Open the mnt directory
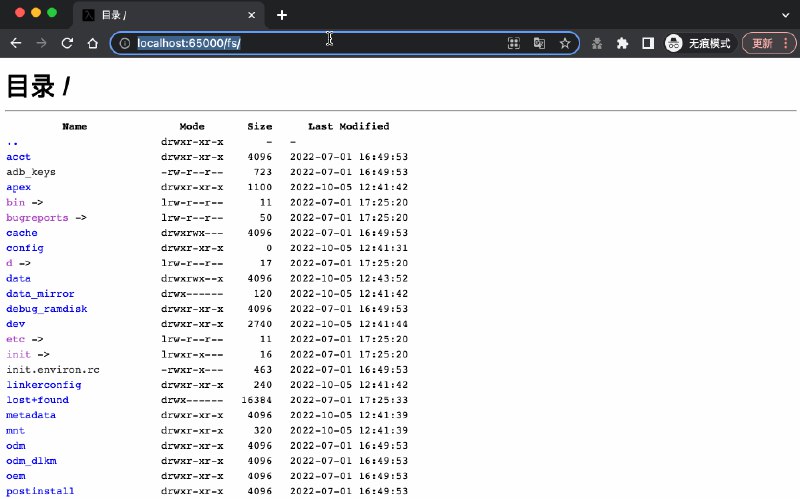The width and height of the screenshot is (800, 499). pos(15,431)
